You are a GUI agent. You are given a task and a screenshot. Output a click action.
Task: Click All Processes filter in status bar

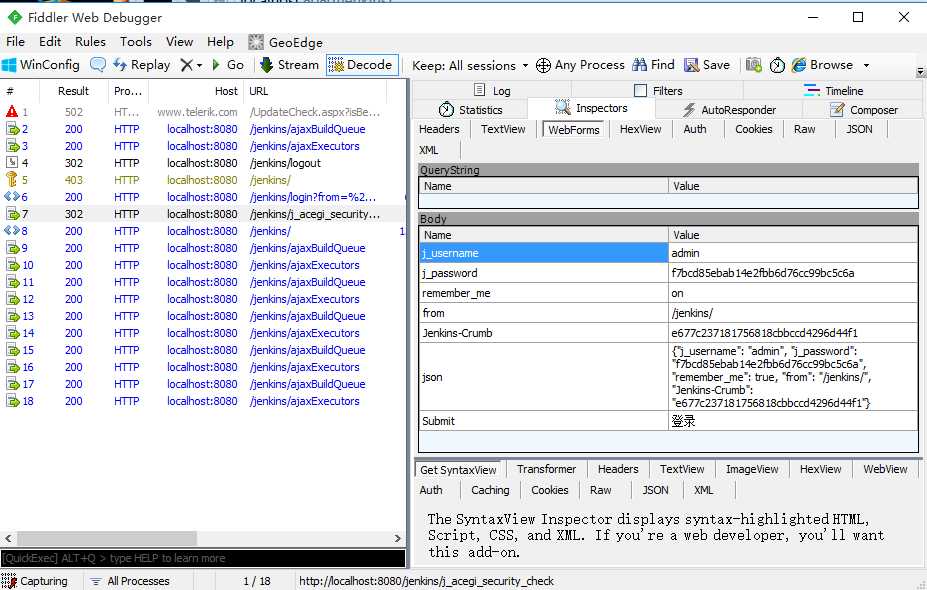131,581
